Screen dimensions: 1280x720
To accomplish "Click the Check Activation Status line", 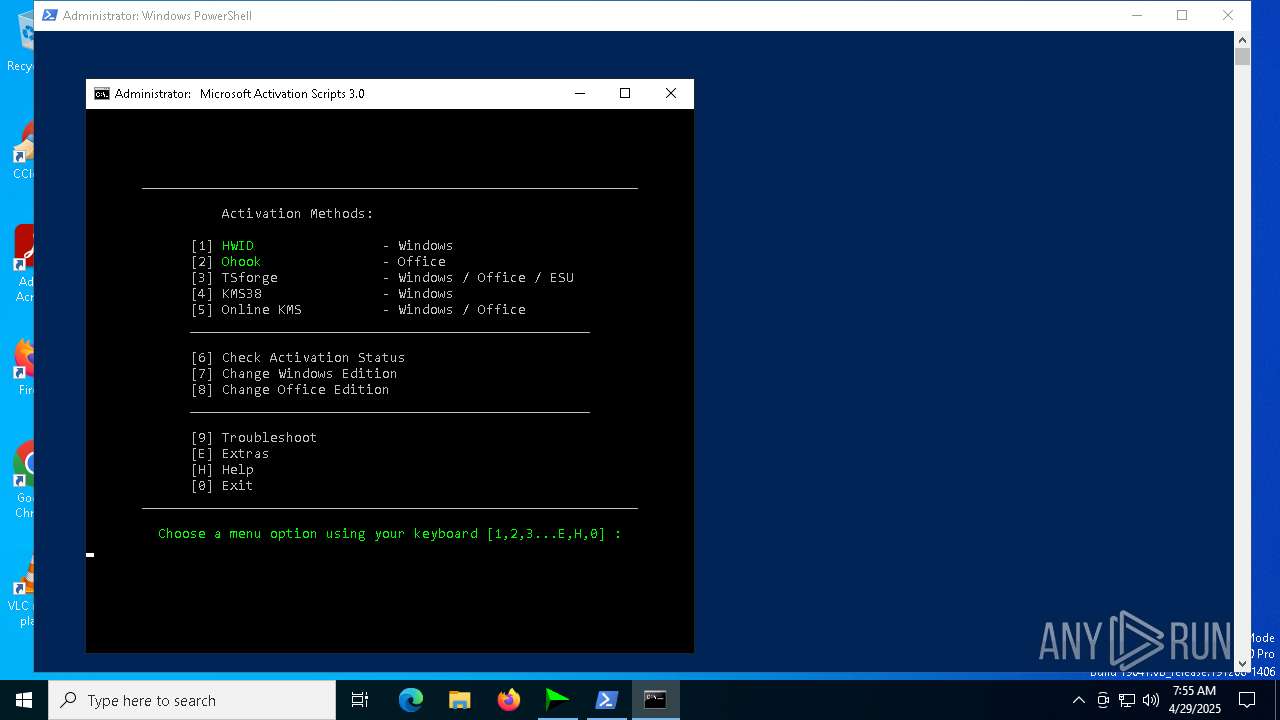I will click(298, 357).
